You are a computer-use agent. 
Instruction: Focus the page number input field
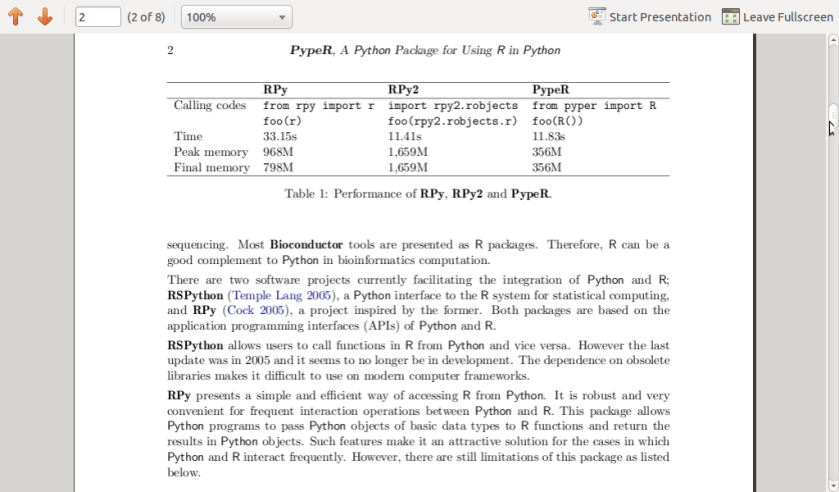coord(97,17)
